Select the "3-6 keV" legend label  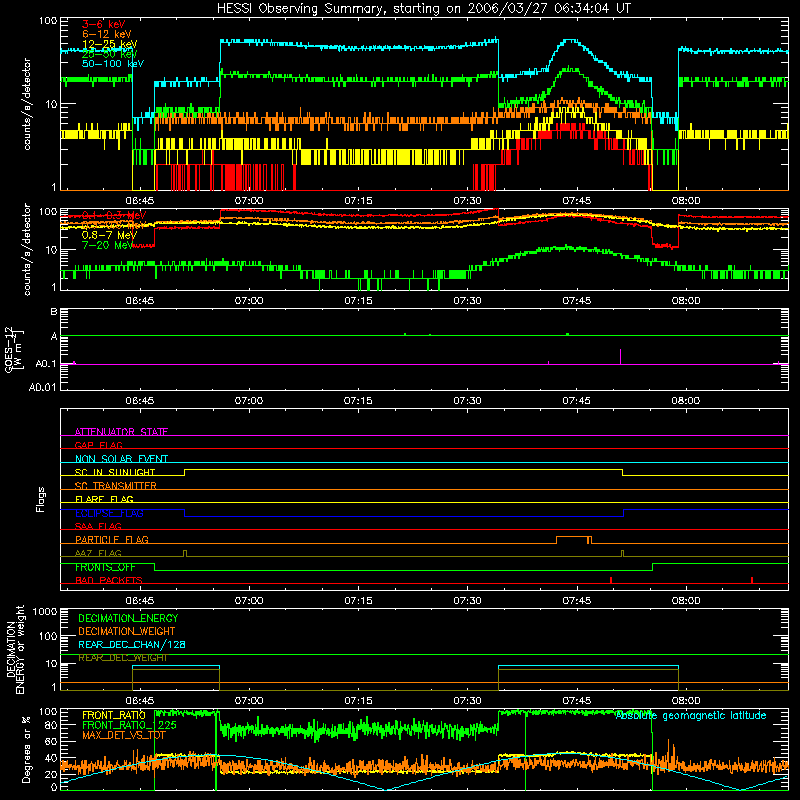(104, 24)
